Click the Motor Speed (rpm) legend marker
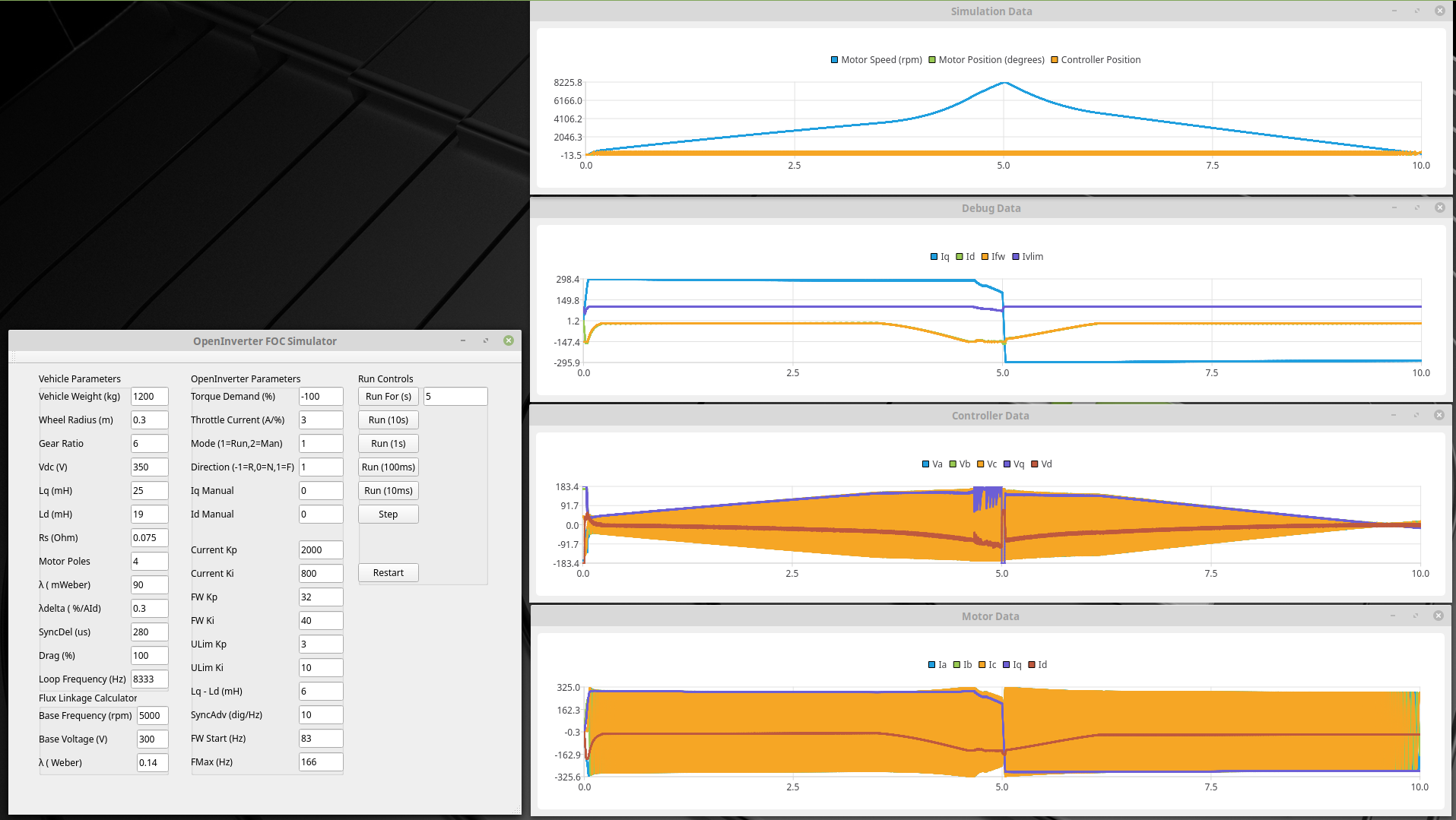 pos(835,60)
